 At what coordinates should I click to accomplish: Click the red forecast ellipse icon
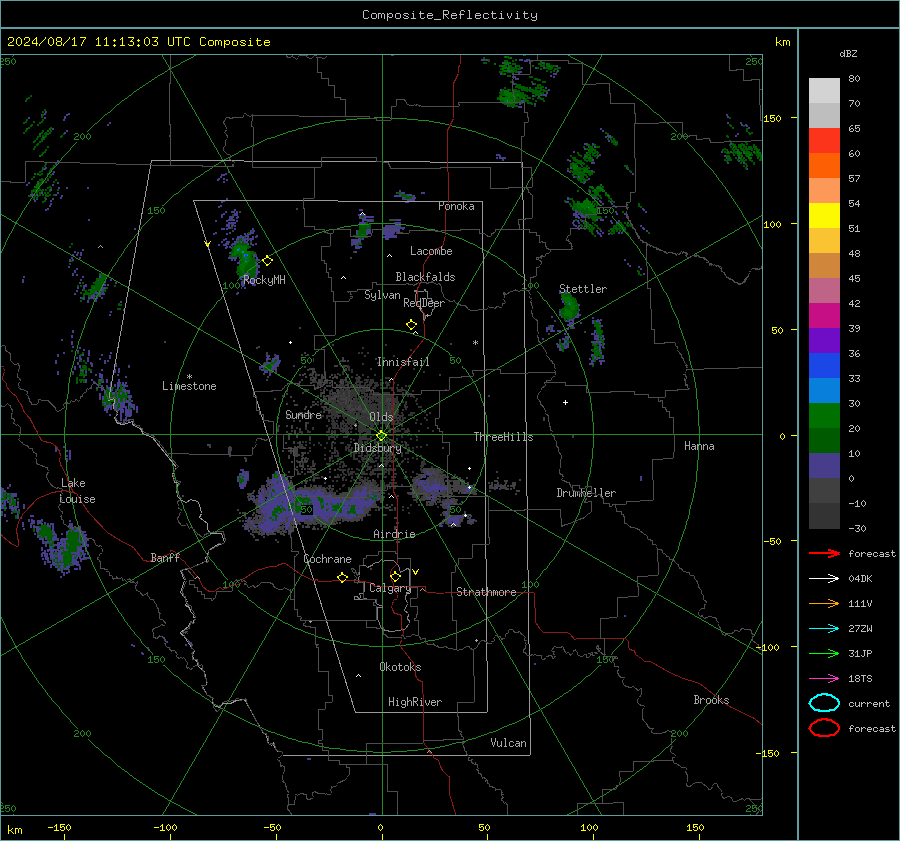point(824,728)
